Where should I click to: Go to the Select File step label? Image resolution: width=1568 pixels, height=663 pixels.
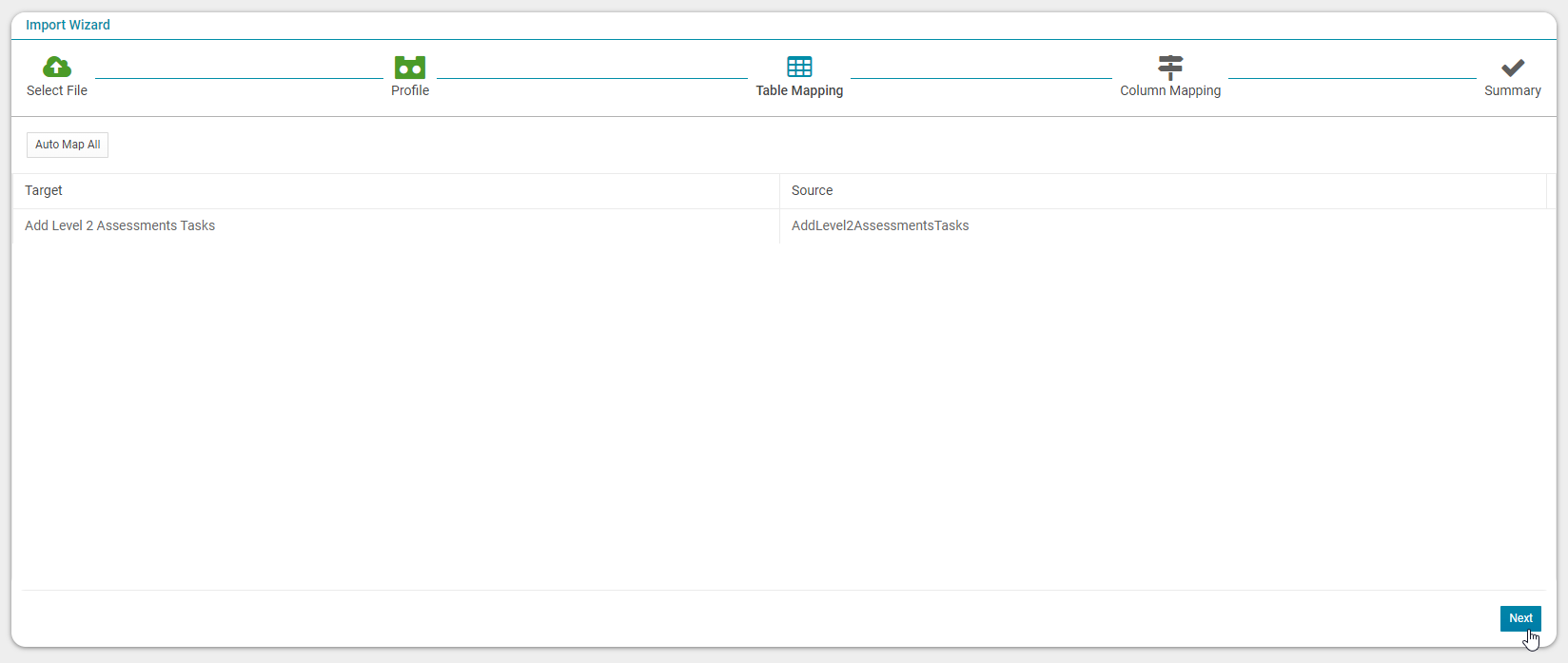point(57,90)
